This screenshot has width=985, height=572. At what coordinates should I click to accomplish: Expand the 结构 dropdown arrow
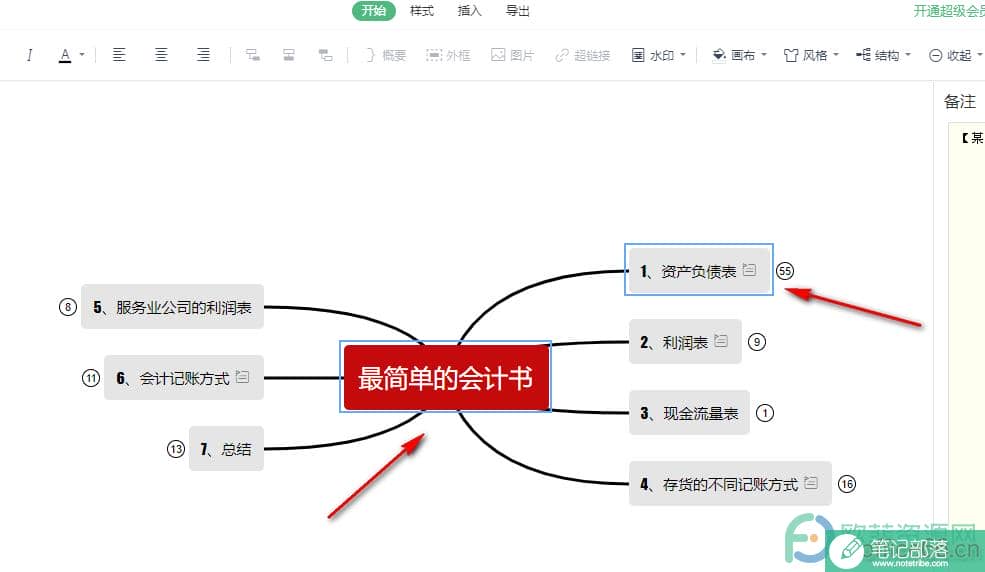click(908, 55)
